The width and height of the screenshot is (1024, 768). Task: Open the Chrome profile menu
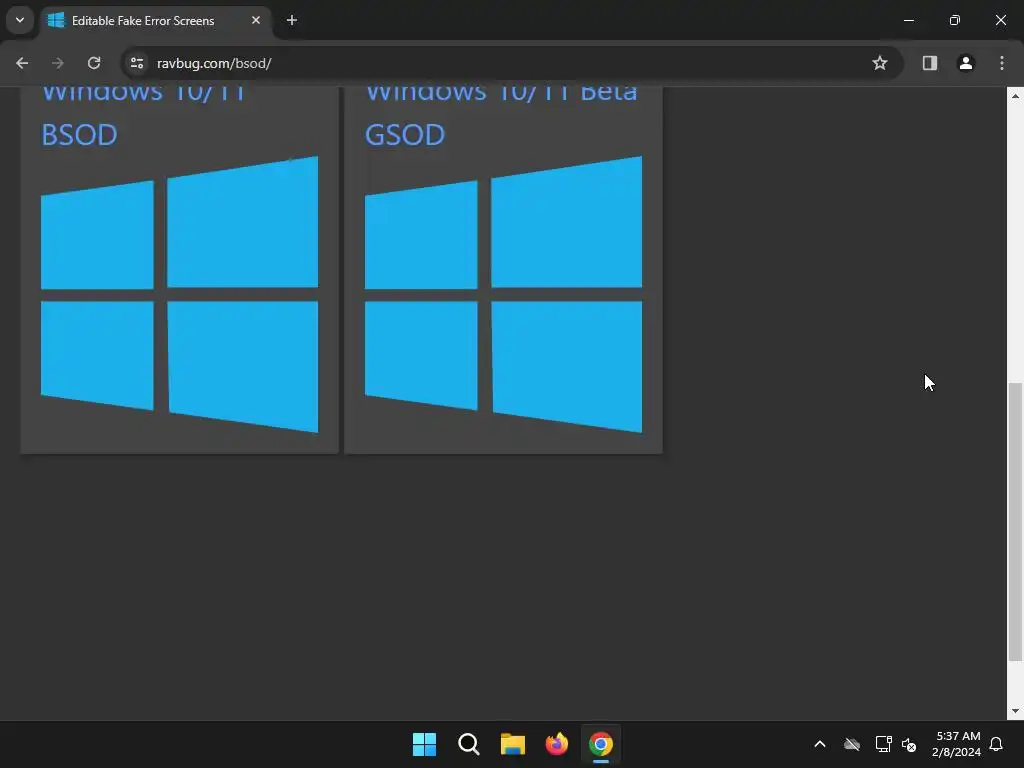coord(966,63)
